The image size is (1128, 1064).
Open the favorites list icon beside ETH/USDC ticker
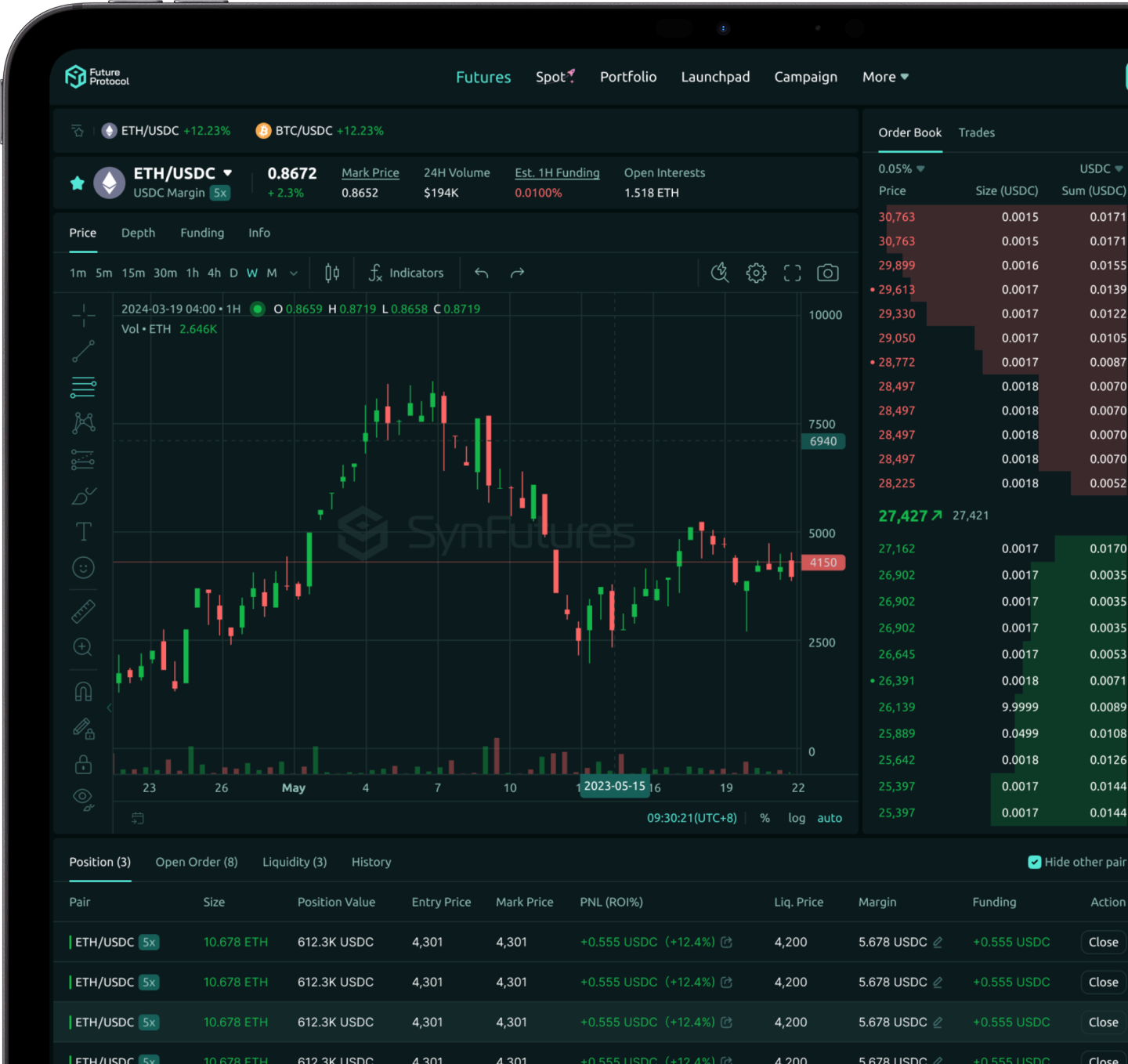click(x=78, y=131)
